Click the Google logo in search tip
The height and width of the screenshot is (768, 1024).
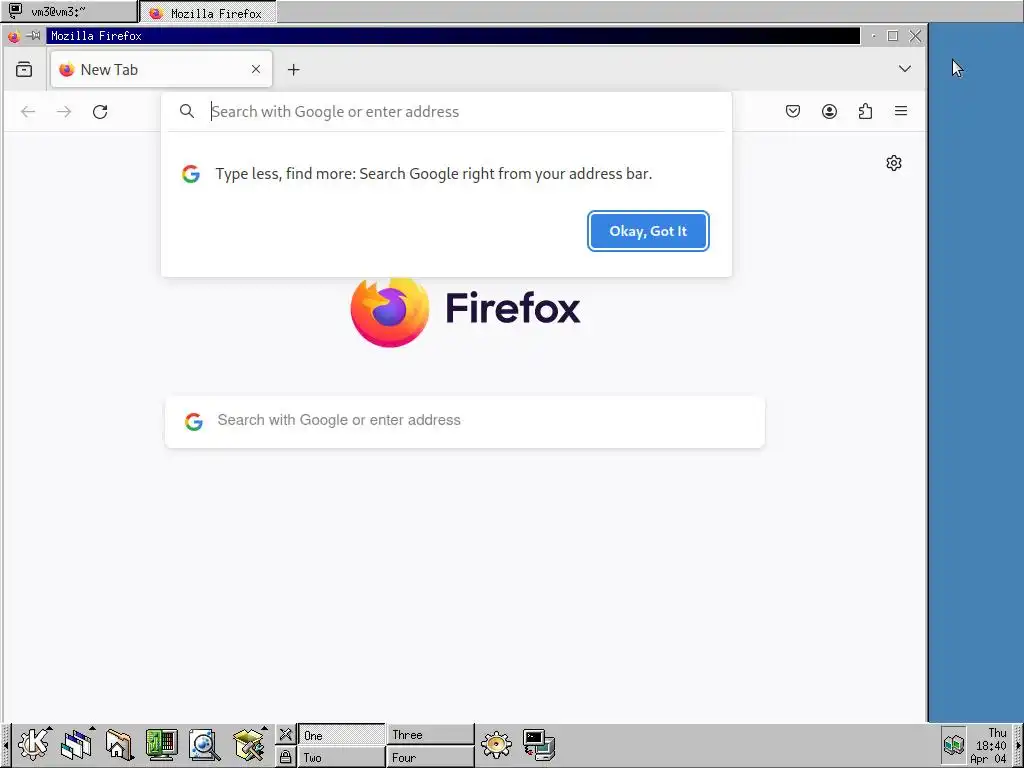(x=191, y=174)
